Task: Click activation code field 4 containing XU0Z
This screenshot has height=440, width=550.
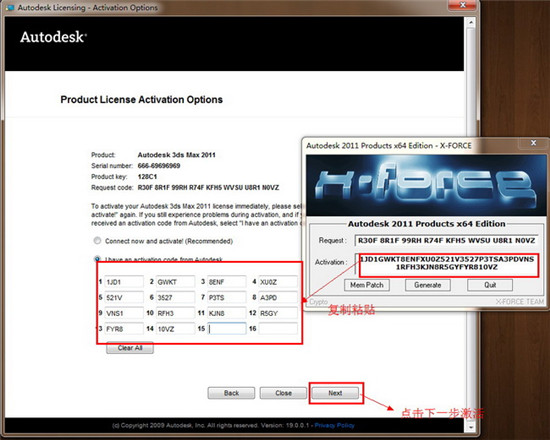Action: click(x=278, y=282)
